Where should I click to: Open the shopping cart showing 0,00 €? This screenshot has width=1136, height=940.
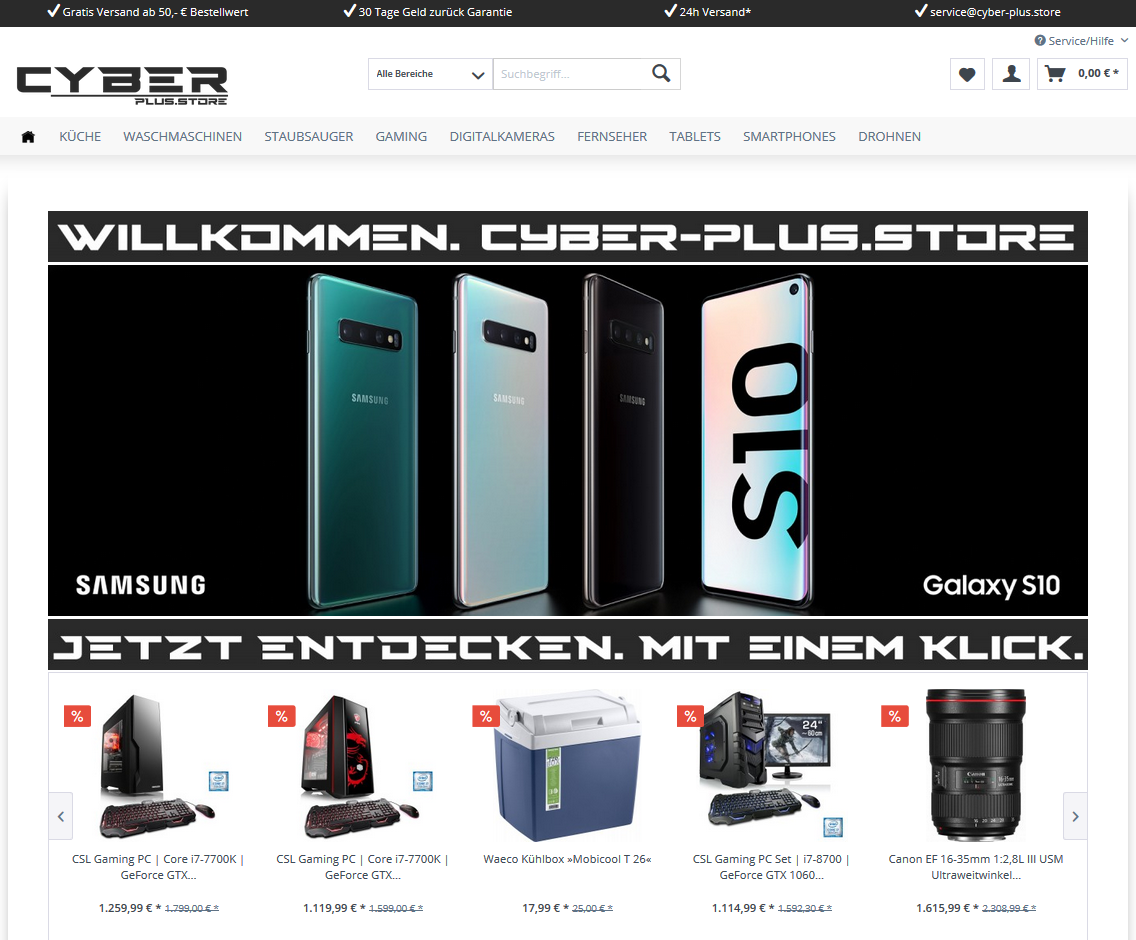[x=1082, y=74]
